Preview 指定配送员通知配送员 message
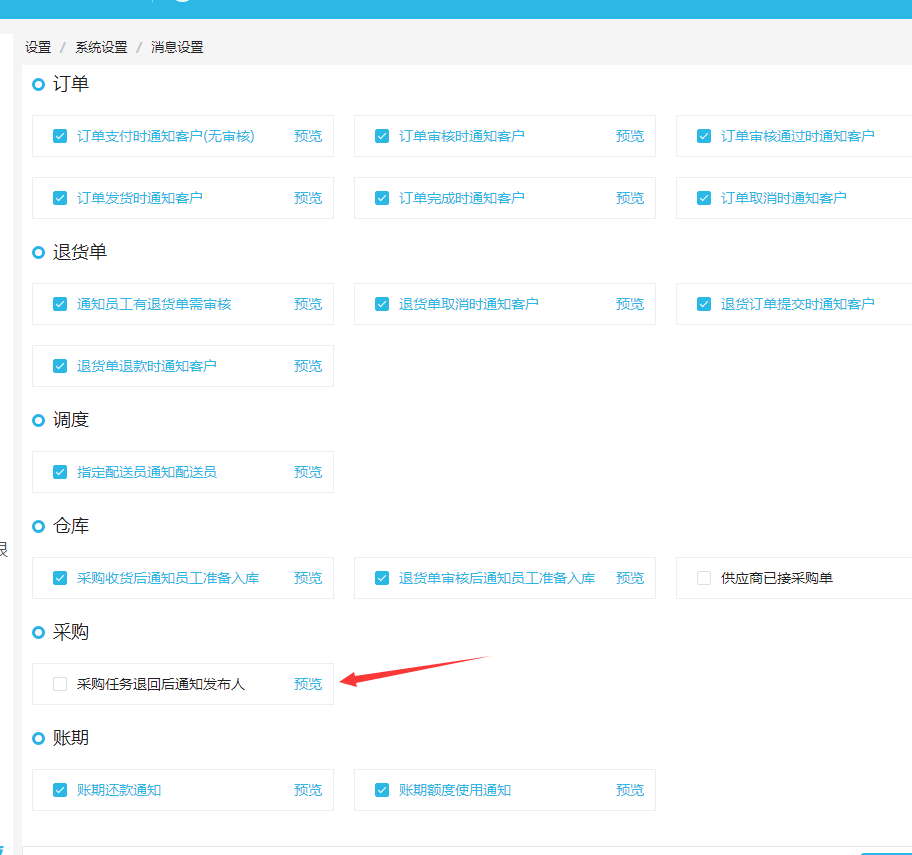 (308, 472)
